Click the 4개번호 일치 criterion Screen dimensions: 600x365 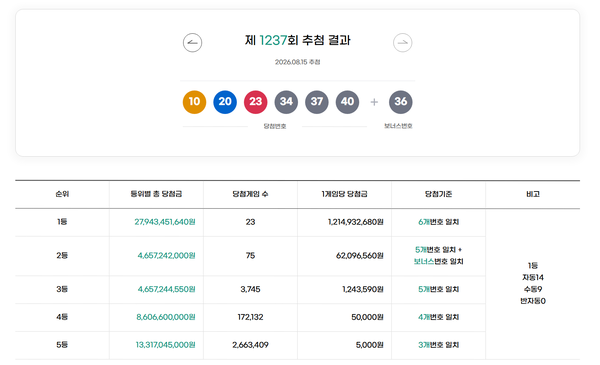coord(439,317)
